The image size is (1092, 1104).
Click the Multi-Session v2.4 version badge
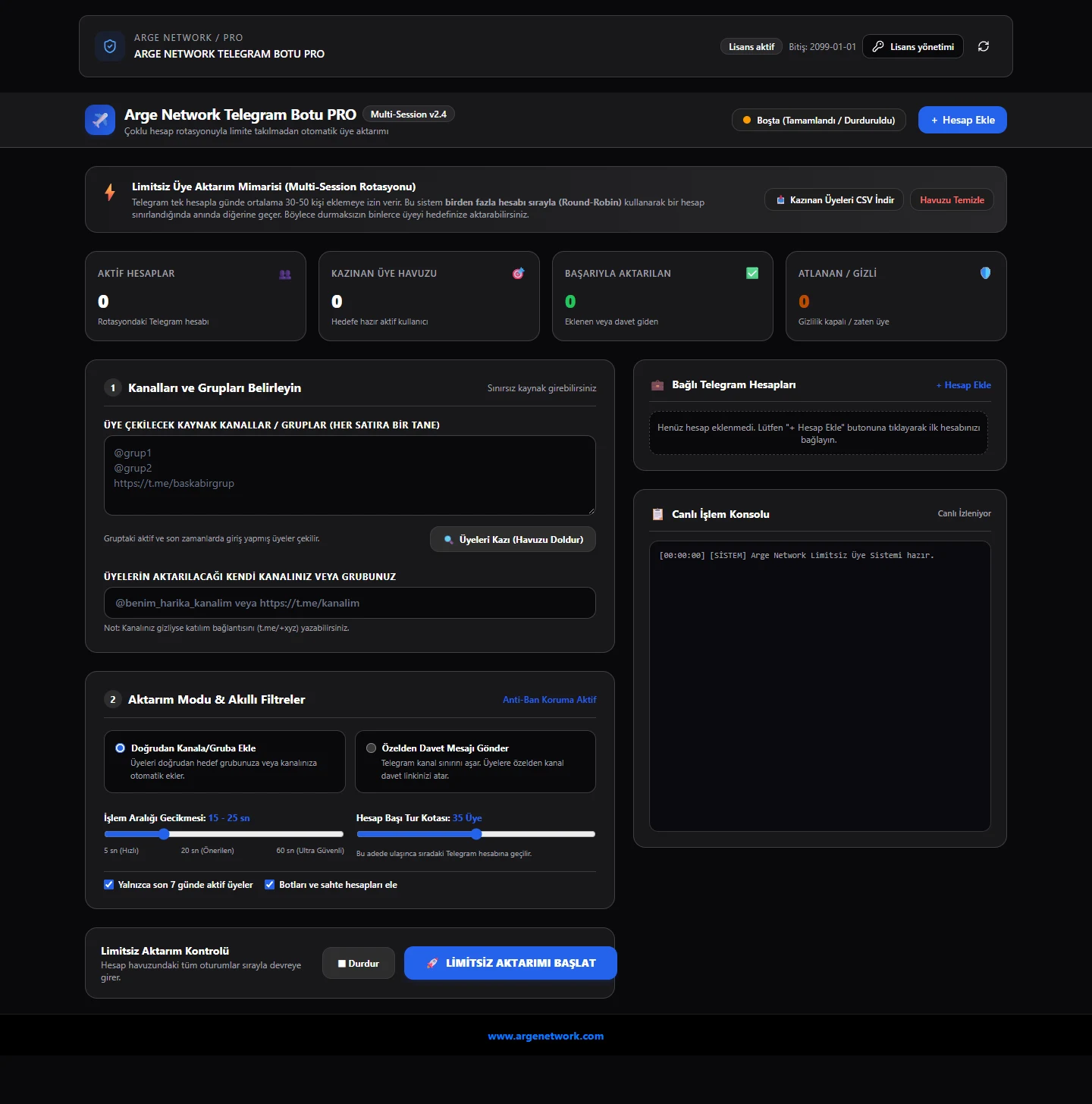[409, 114]
